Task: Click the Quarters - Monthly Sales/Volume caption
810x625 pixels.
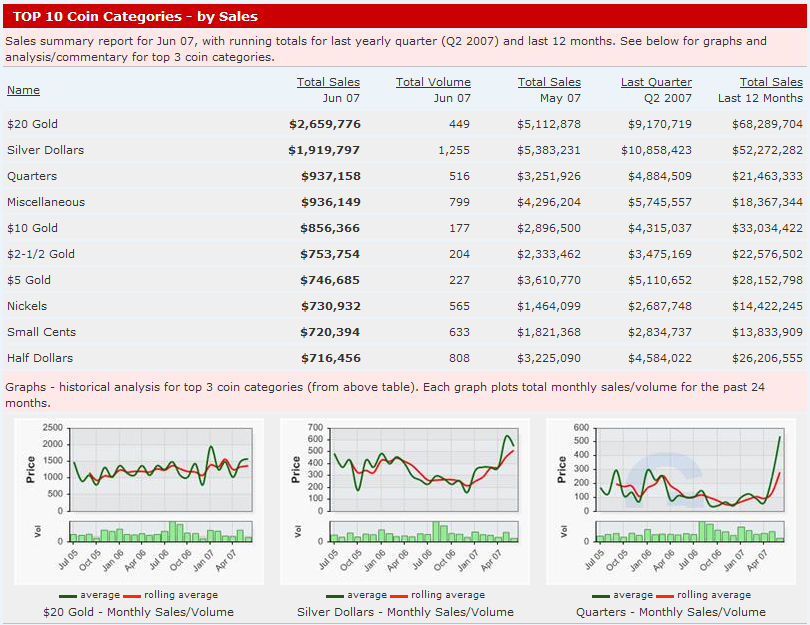Action: (671, 612)
